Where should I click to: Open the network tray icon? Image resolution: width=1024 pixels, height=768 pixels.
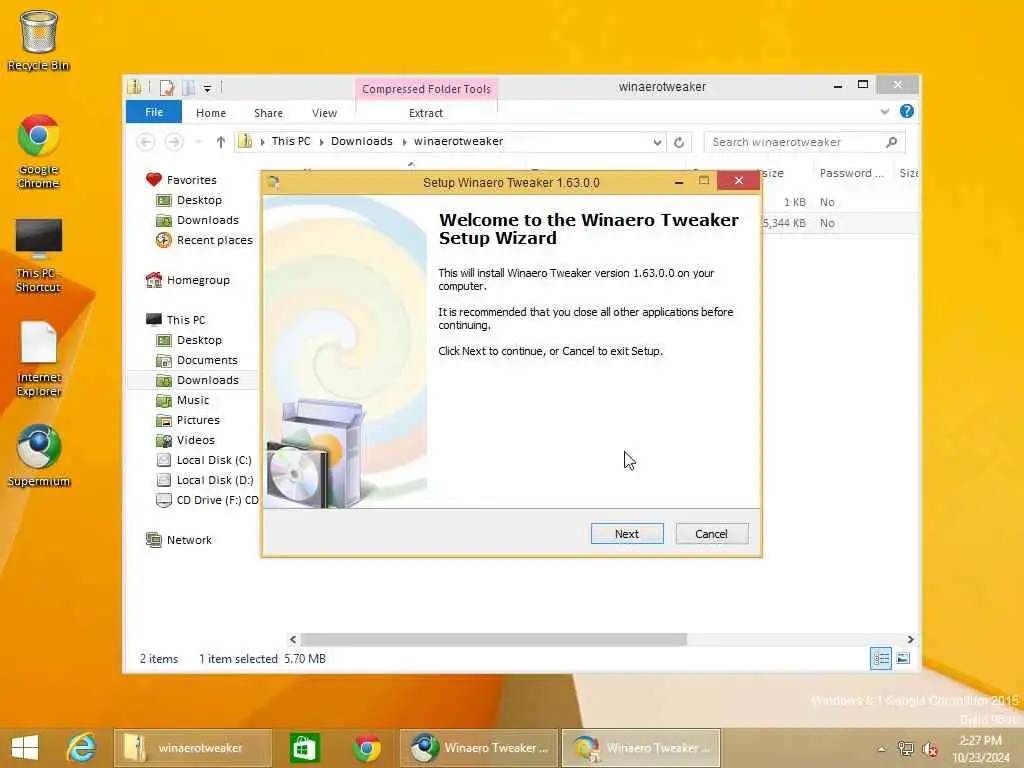(905, 749)
